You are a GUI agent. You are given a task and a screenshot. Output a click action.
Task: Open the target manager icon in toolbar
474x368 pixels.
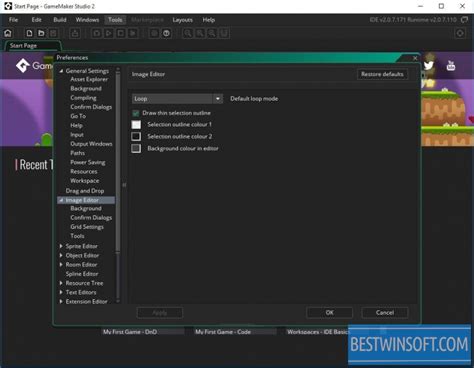pos(460,33)
